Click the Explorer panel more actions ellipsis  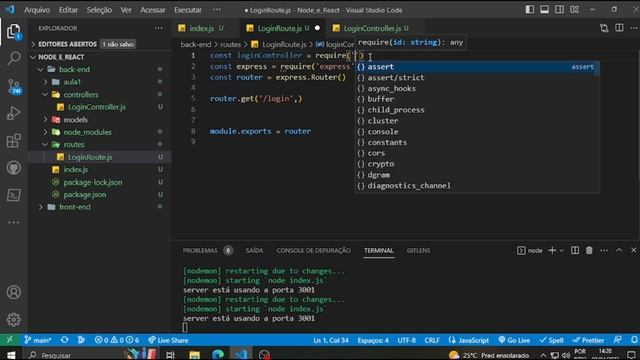pos(158,28)
